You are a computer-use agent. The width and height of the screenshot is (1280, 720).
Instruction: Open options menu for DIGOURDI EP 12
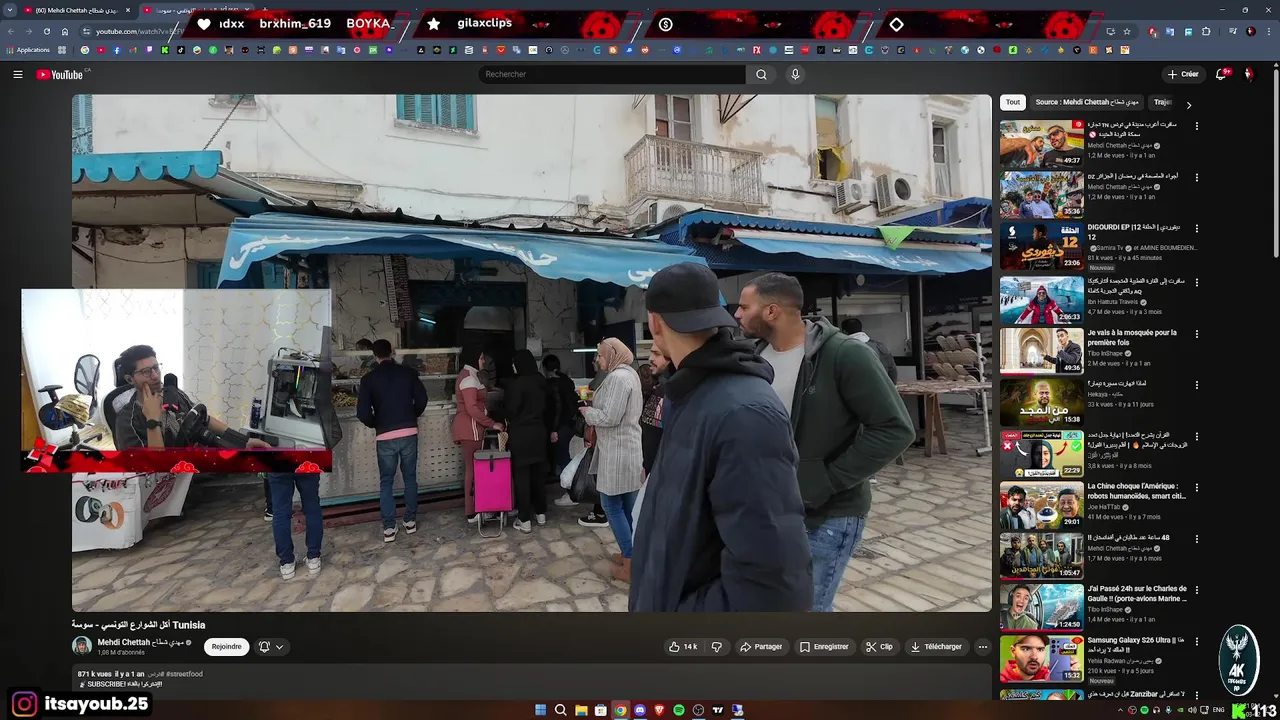pos(1196,229)
